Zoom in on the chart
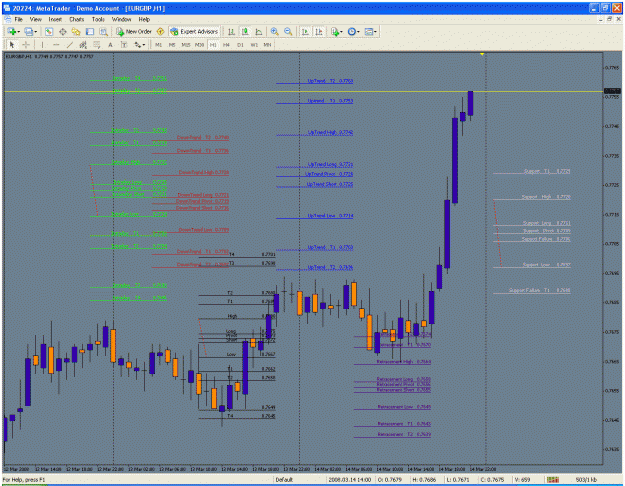The image size is (625, 486). pos(275,31)
